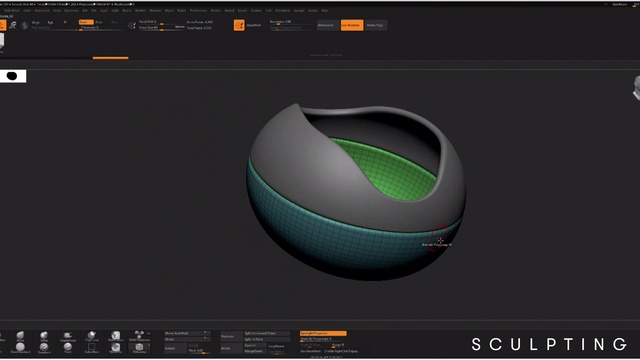Select the ClipCurve brush
Viewport: 640px width, 360px height.
(x=91, y=337)
